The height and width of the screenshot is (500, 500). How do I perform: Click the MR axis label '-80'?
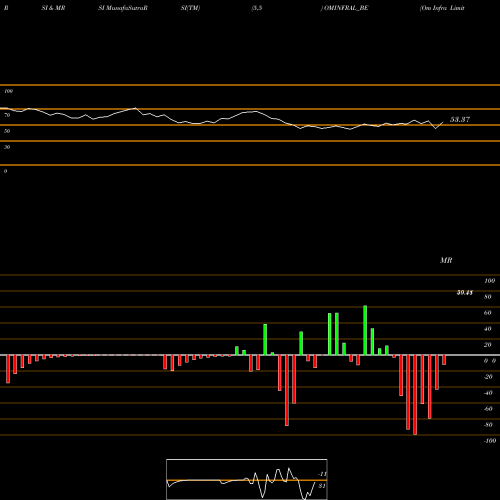(x=488, y=425)
